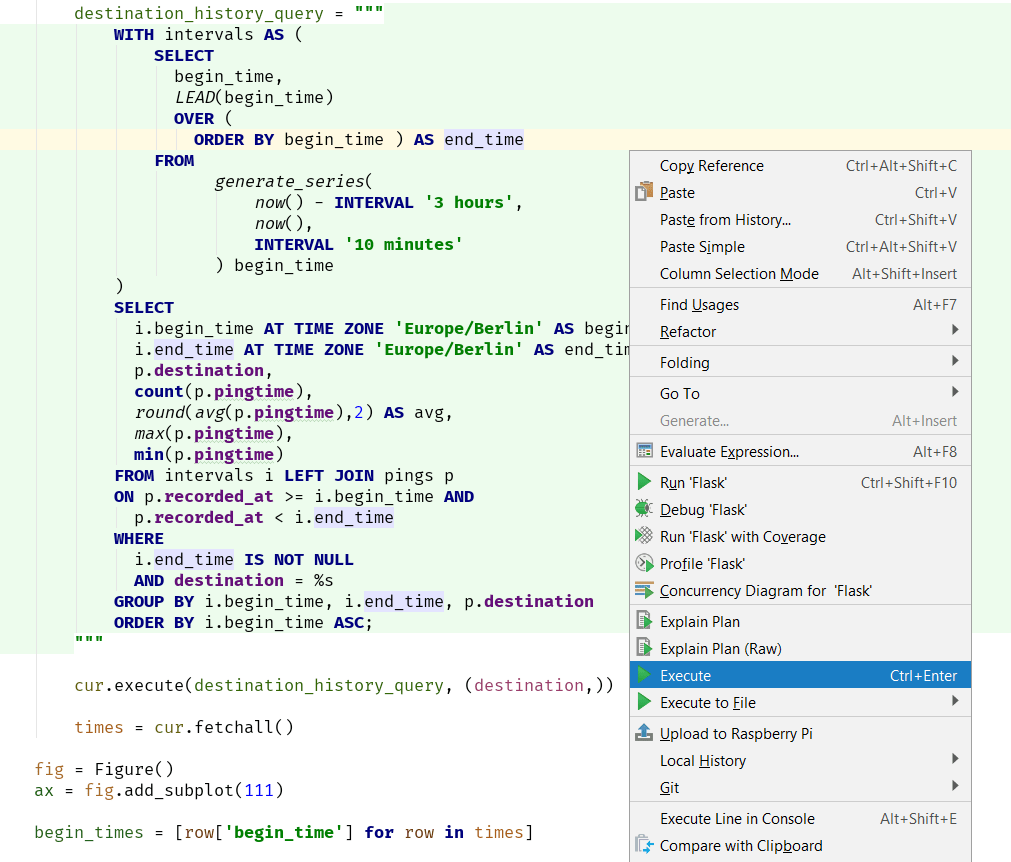Click the Profile 'Flask' icon
The image size is (1011, 862).
click(x=644, y=563)
